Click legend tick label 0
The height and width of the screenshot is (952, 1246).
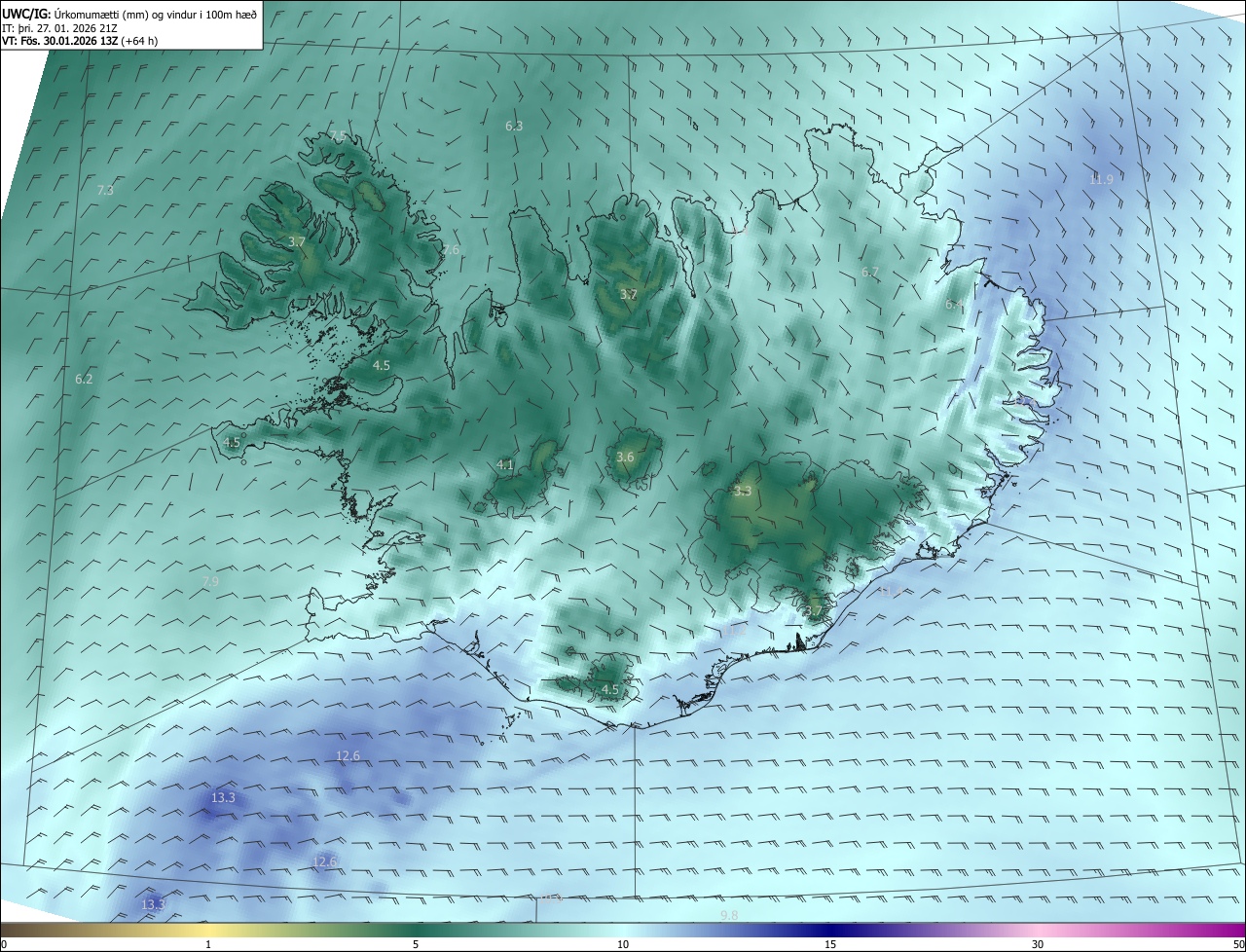(x=4, y=944)
